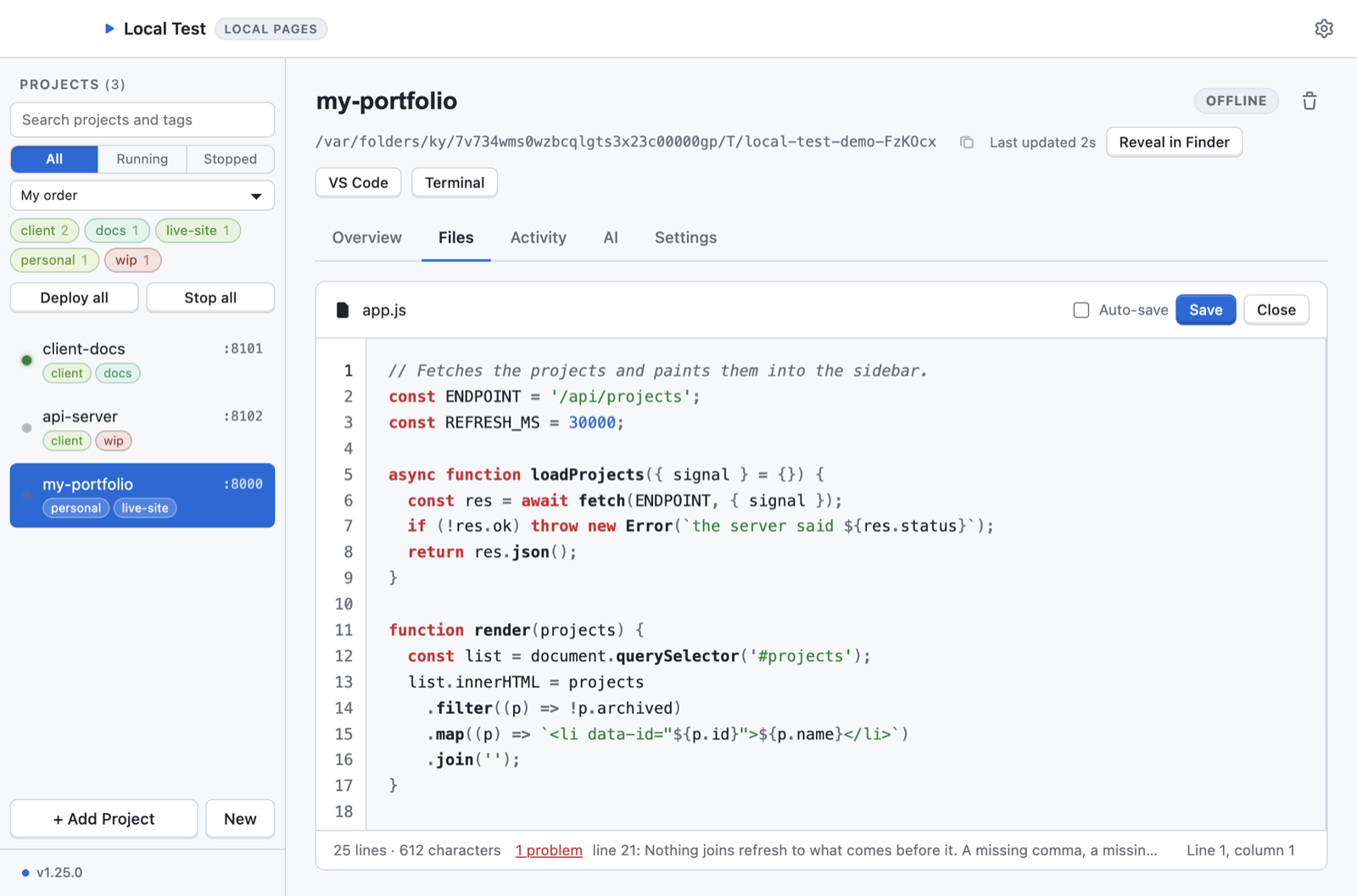Click the v1.25.0 version label
Screen dimensions: 1357x896
tap(59, 872)
